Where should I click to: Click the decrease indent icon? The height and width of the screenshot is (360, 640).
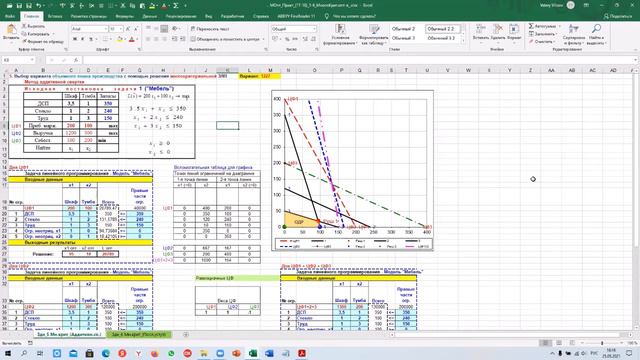[174, 39]
